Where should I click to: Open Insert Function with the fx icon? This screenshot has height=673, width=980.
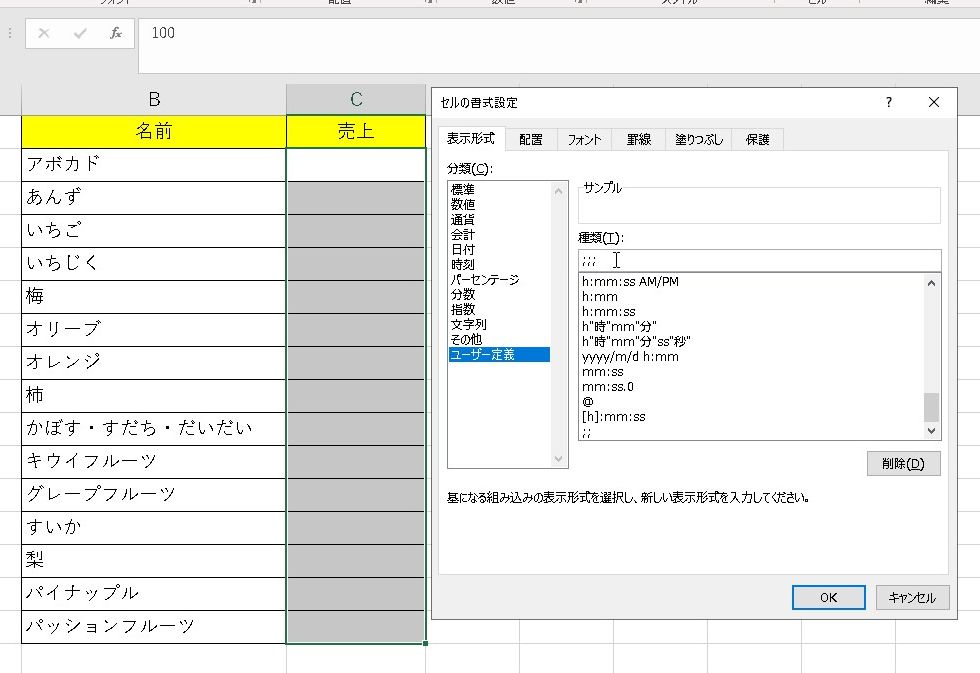coord(116,34)
